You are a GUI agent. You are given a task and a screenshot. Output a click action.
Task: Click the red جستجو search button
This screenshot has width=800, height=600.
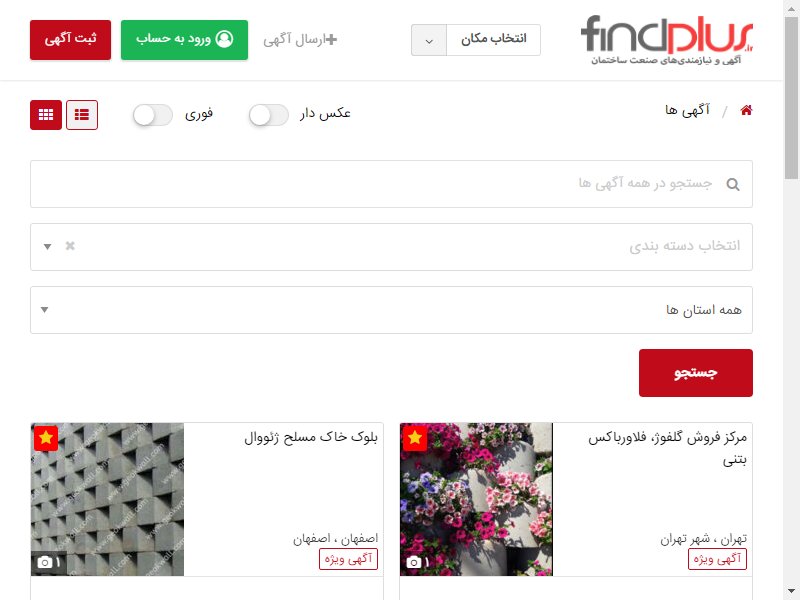tap(695, 373)
